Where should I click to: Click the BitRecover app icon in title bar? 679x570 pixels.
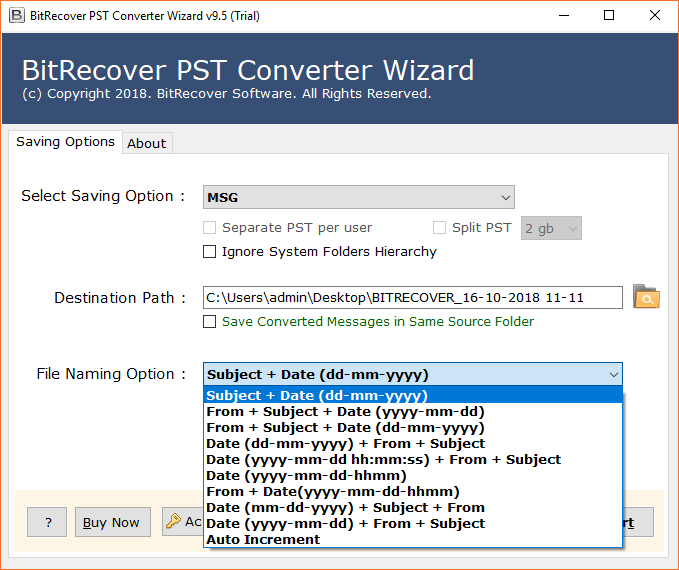coord(17,16)
